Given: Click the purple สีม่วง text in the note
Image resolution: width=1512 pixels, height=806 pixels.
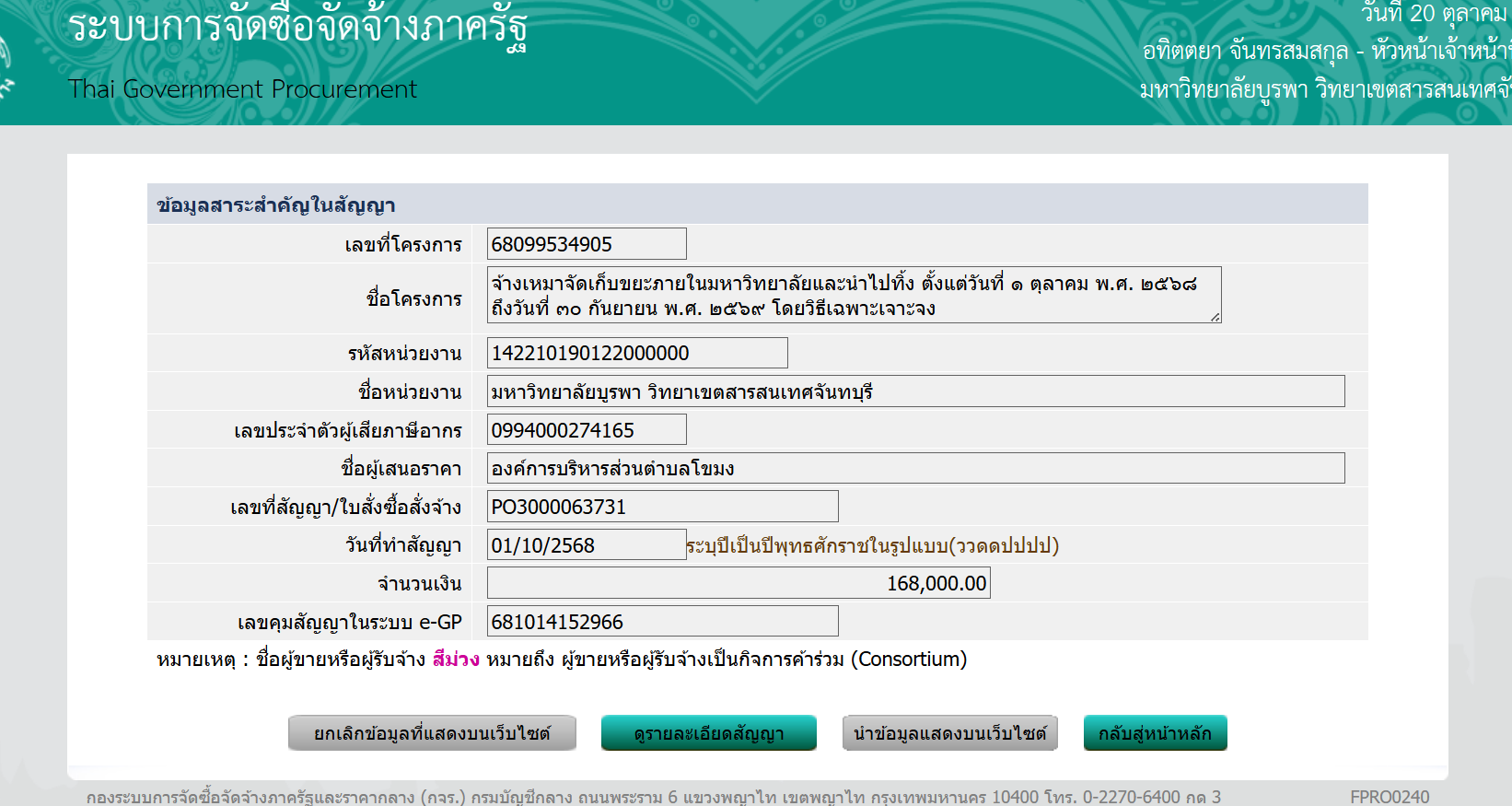Looking at the screenshot, I should (456, 660).
